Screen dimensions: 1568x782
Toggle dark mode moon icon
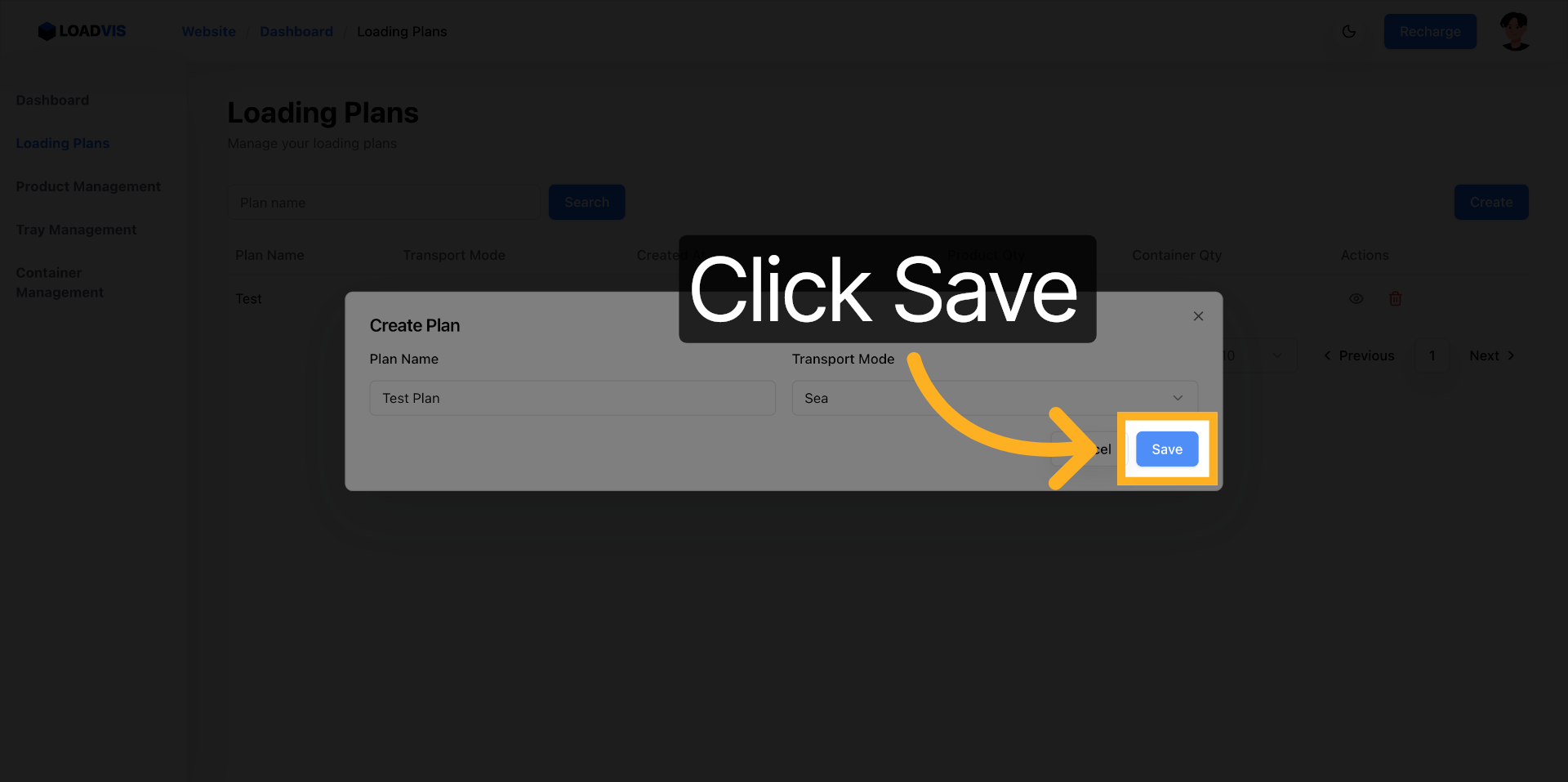1348,31
